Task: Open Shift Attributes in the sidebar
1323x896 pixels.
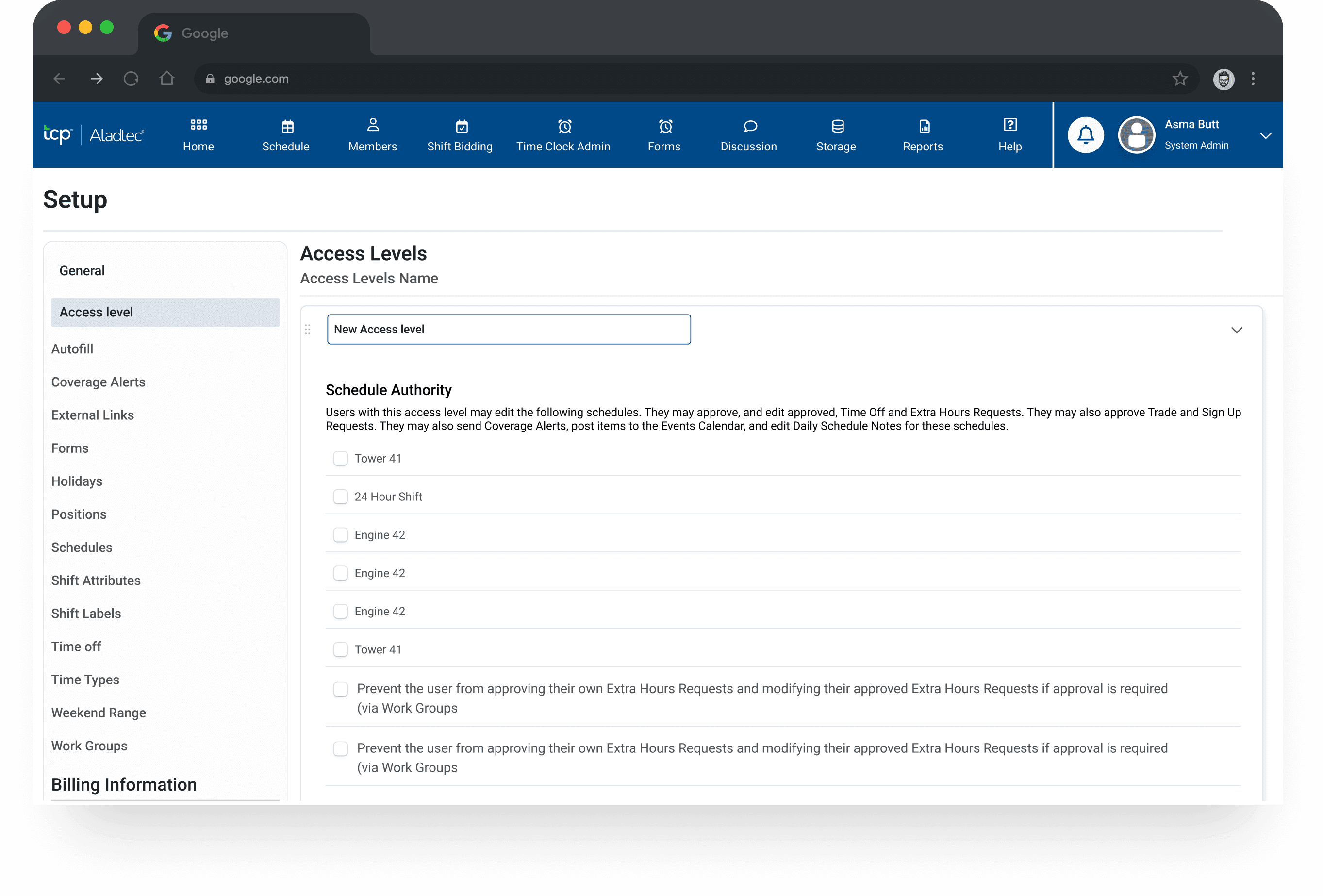Action: pos(96,580)
